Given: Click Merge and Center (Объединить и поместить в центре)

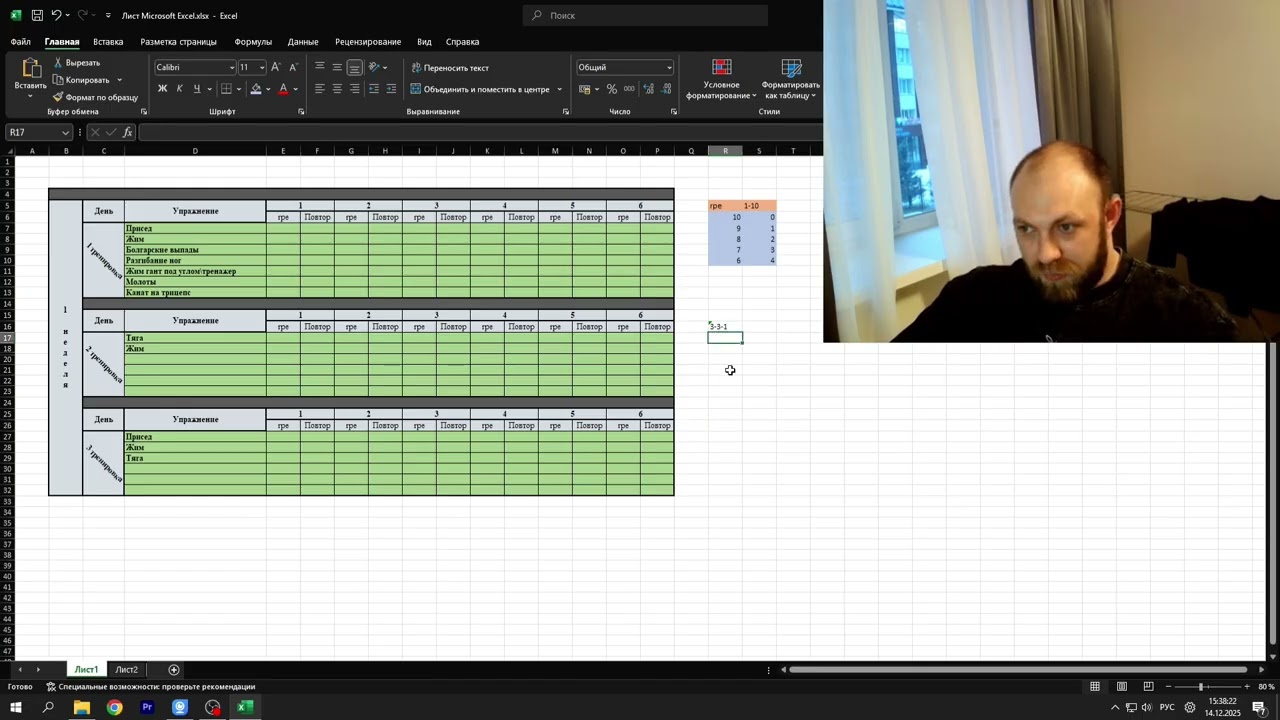Looking at the screenshot, I should click(480, 89).
